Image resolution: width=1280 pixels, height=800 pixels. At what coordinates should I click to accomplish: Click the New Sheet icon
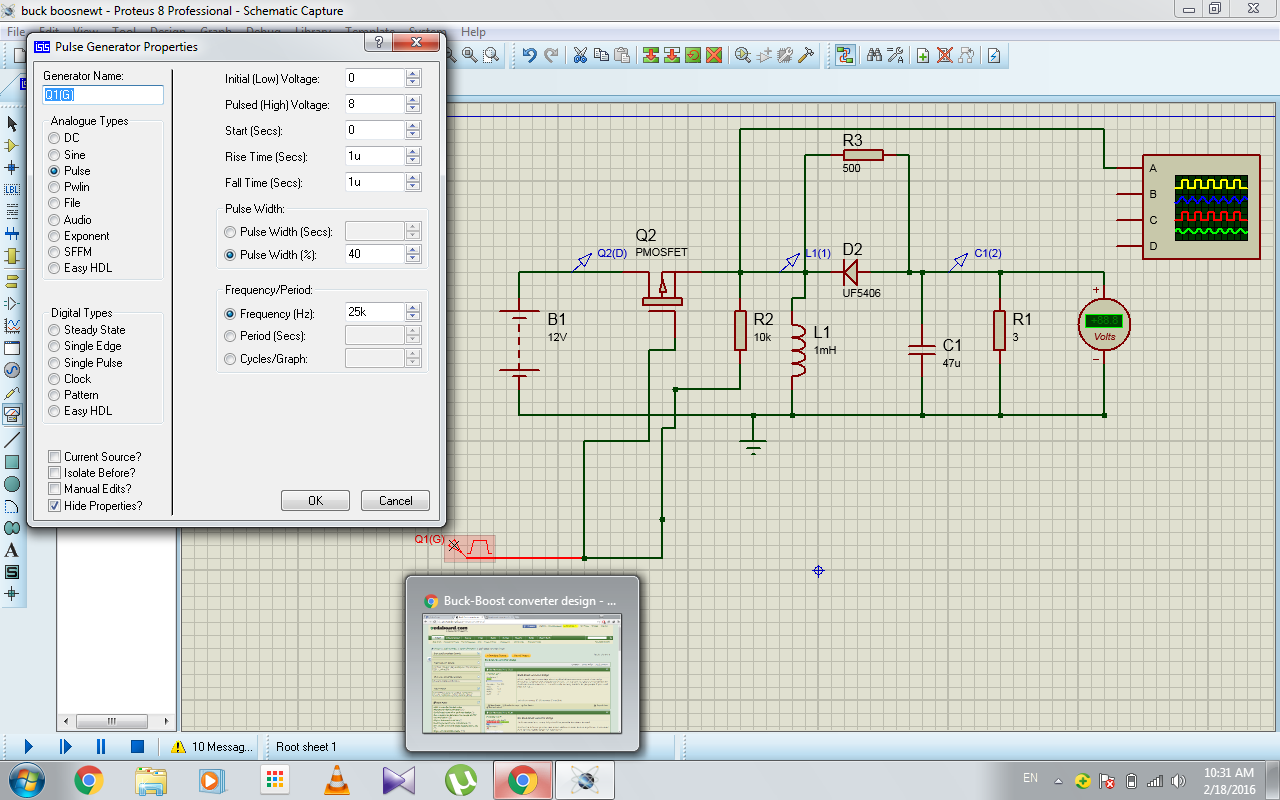[x=923, y=55]
